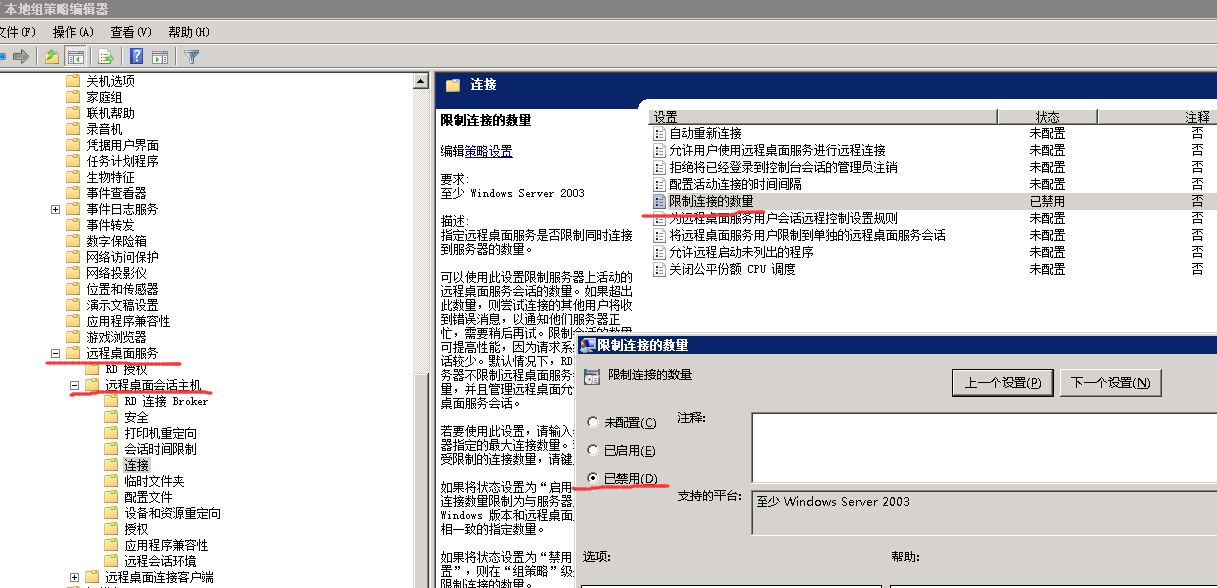Click folder icon of 临时文件夹
This screenshot has height=588, width=1217.
(x=111, y=481)
